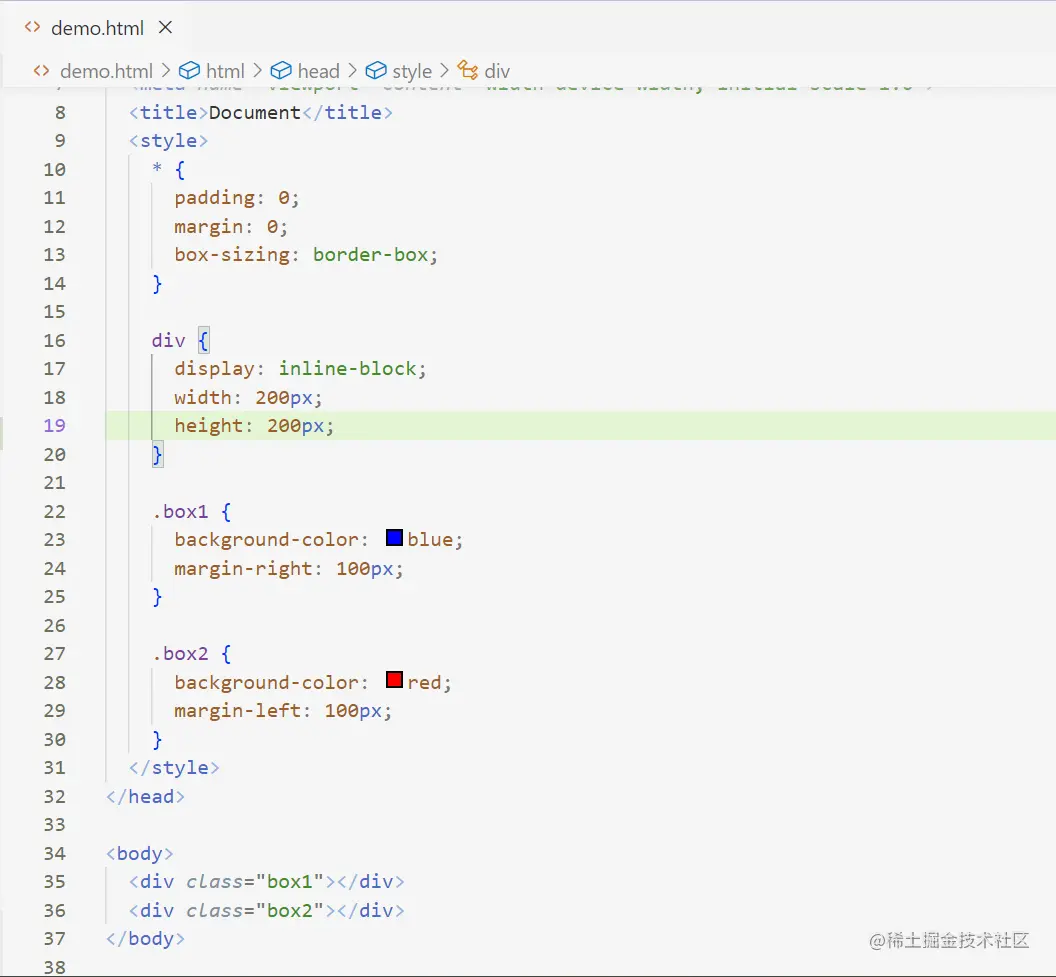Image resolution: width=1056 pixels, height=977 pixels.
Task: Click 'background-color' property on line 23
Action: coord(266,540)
